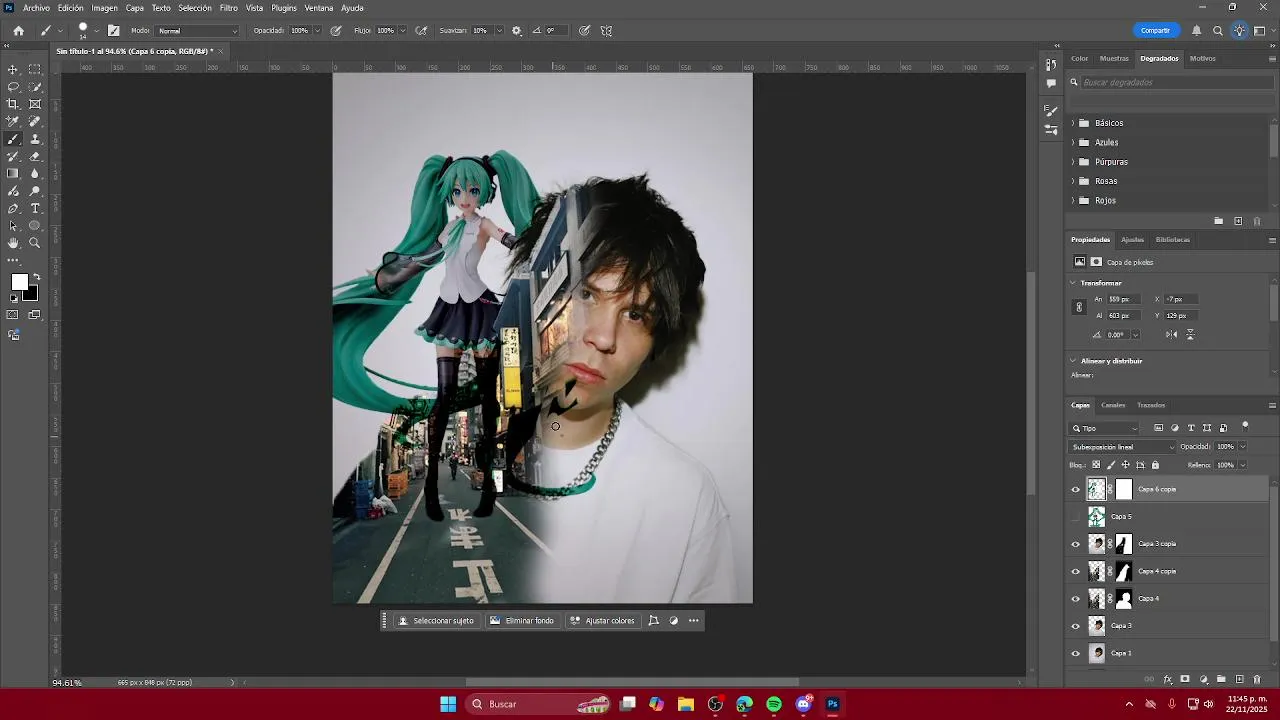The width and height of the screenshot is (1280, 720).
Task: Collapse the Transformar section
Action: pyautogui.click(x=1073, y=283)
